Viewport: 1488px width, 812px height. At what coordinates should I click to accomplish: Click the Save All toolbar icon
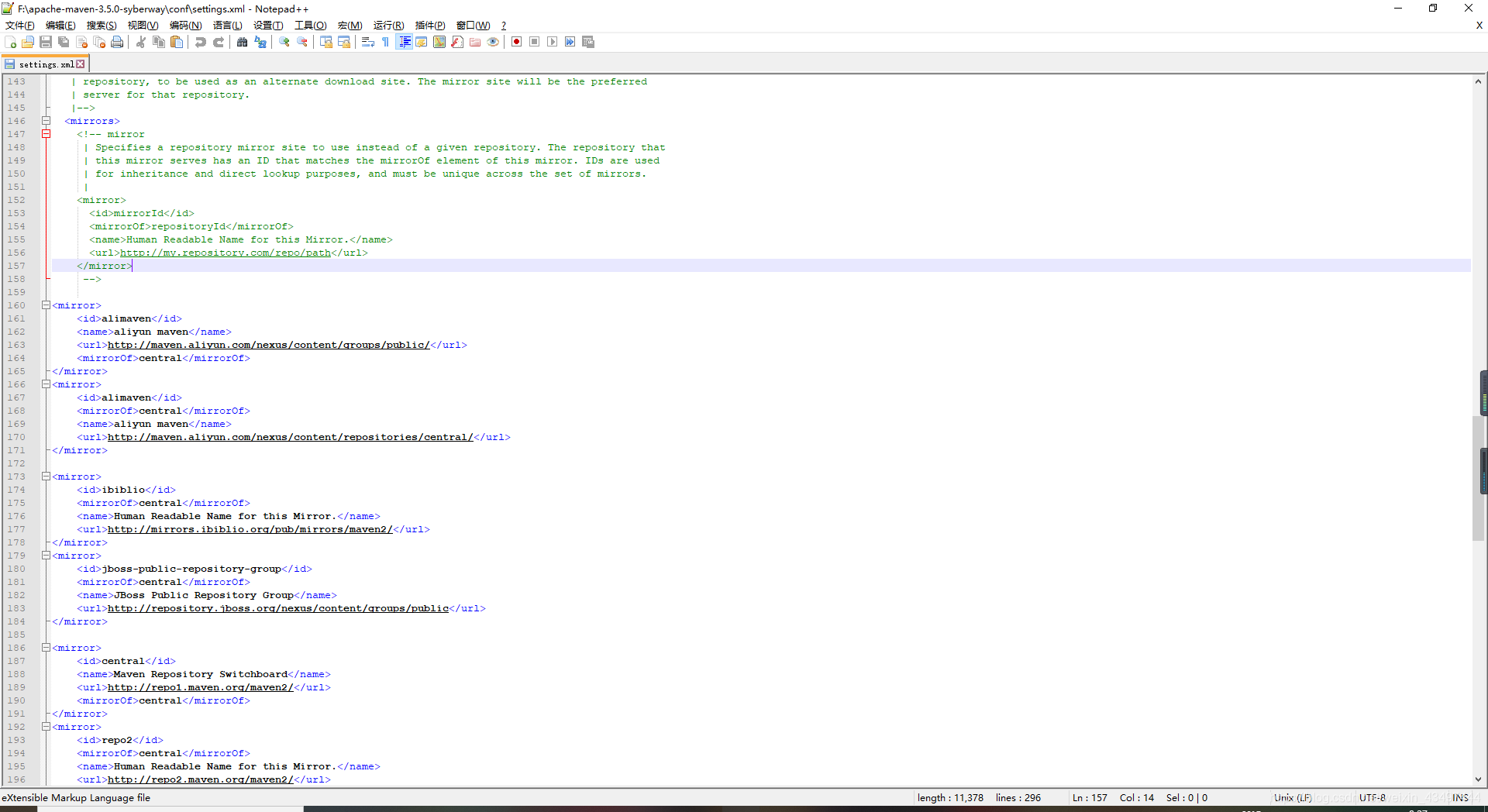pos(64,42)
